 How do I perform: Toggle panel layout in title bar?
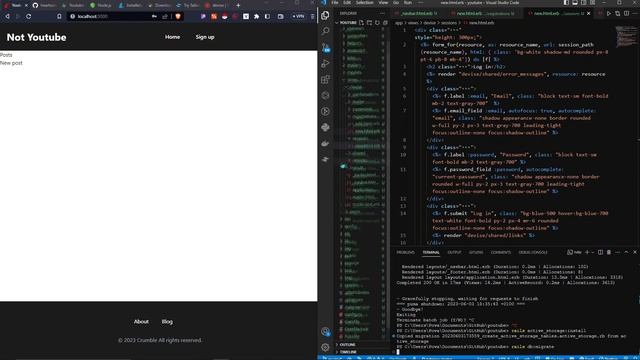575,2
